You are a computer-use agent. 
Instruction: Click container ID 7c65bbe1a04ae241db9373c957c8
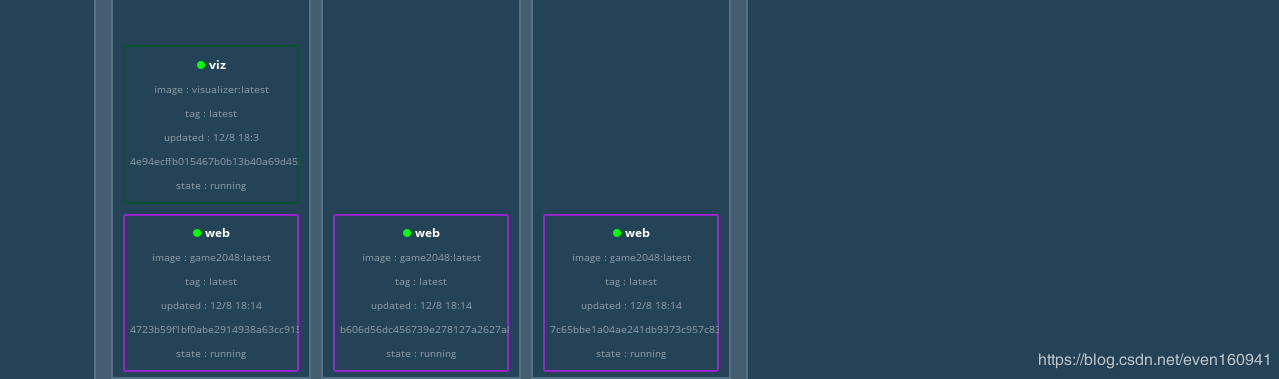[x=634, y=330]
